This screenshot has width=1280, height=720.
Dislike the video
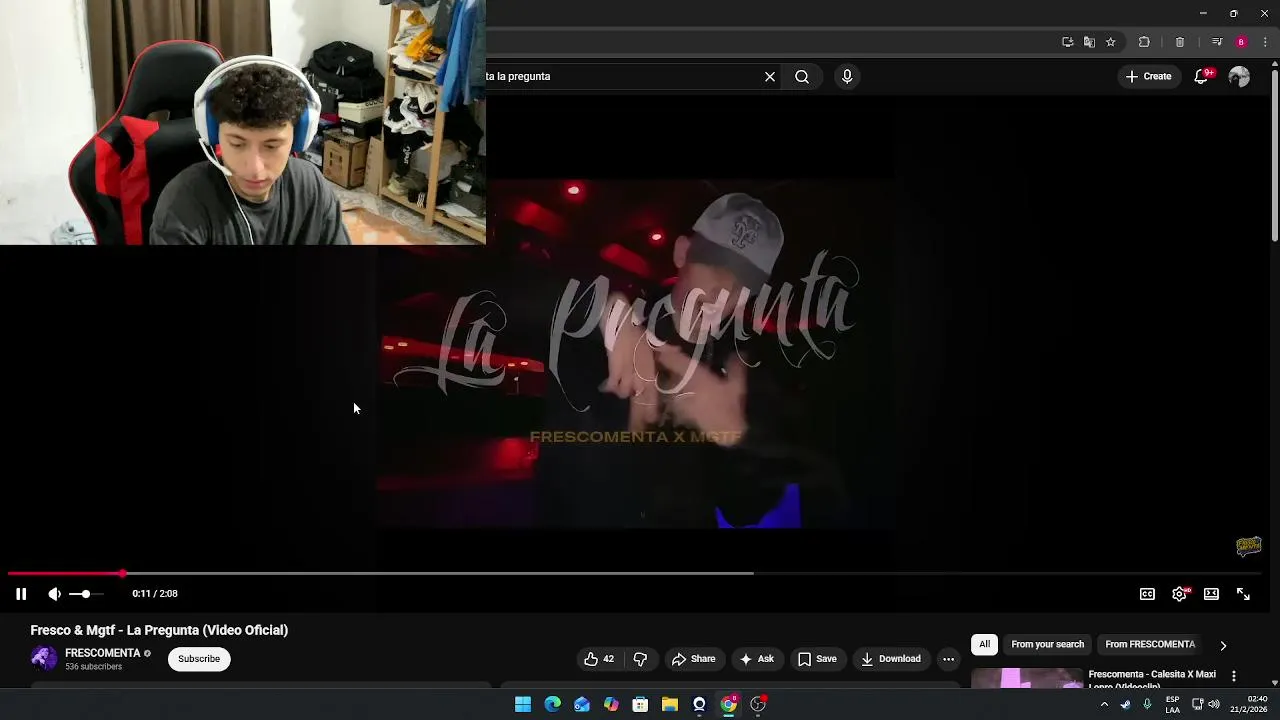pos(640,659)
